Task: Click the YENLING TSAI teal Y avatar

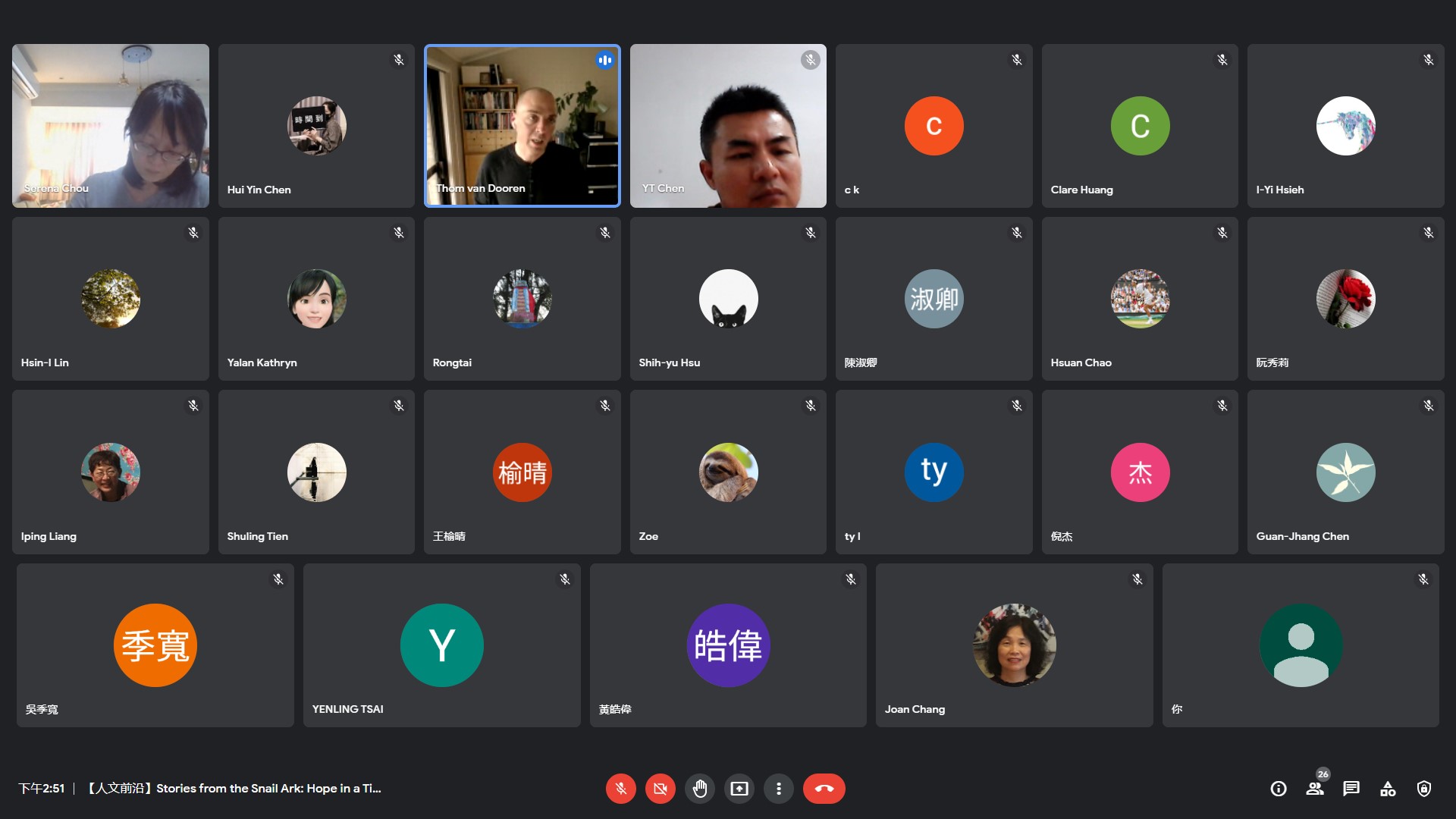Action: [442, 645]
